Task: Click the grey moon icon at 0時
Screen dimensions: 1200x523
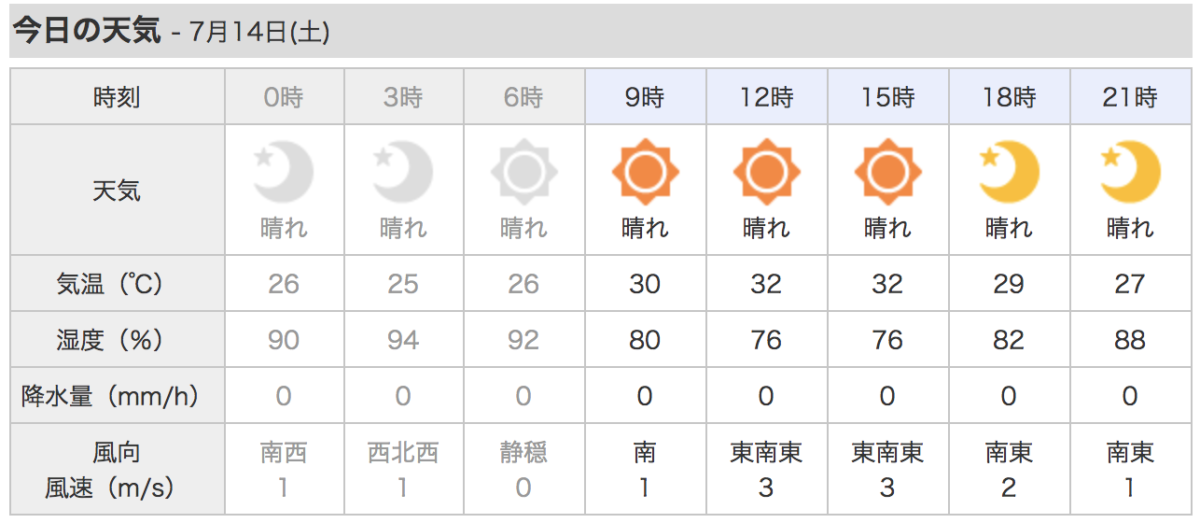Action: coord(283,172)
